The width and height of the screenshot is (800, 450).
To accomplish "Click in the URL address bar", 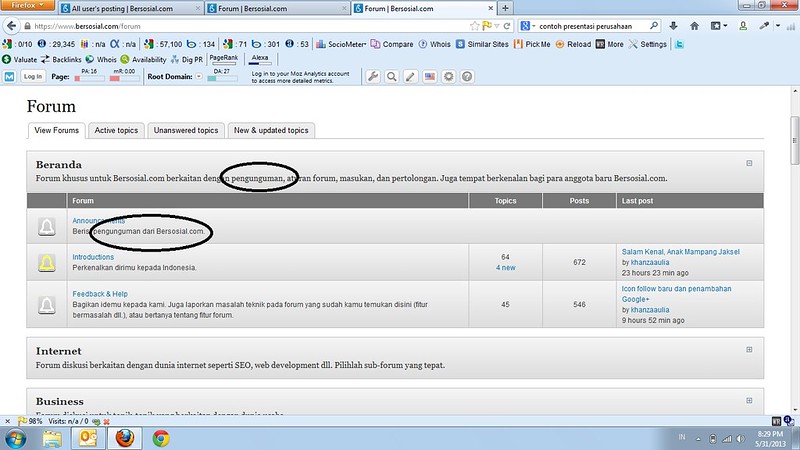I will tap(250, 26).
